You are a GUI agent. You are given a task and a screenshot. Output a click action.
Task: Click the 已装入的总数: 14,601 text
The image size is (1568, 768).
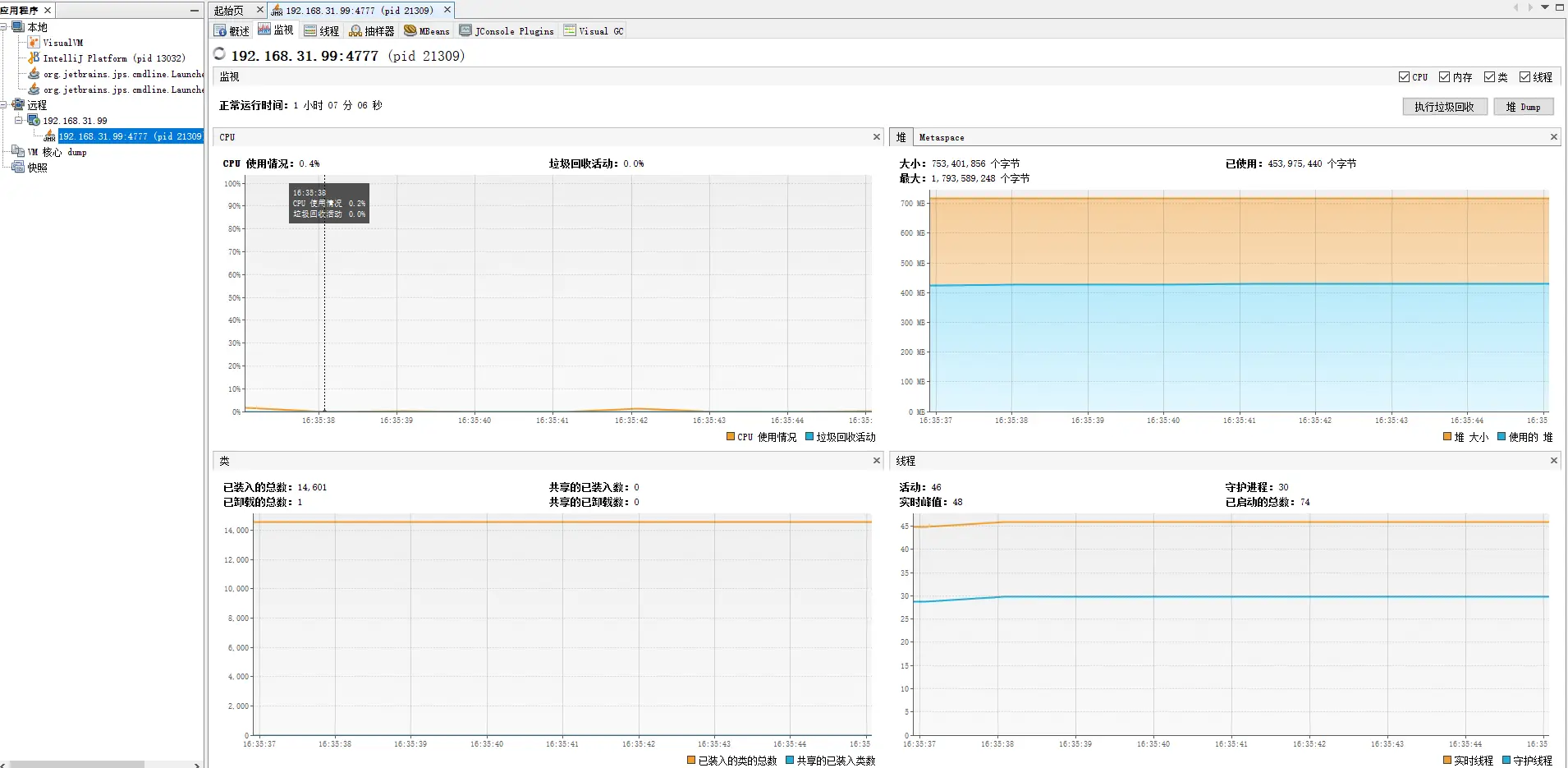pos(275,487)
